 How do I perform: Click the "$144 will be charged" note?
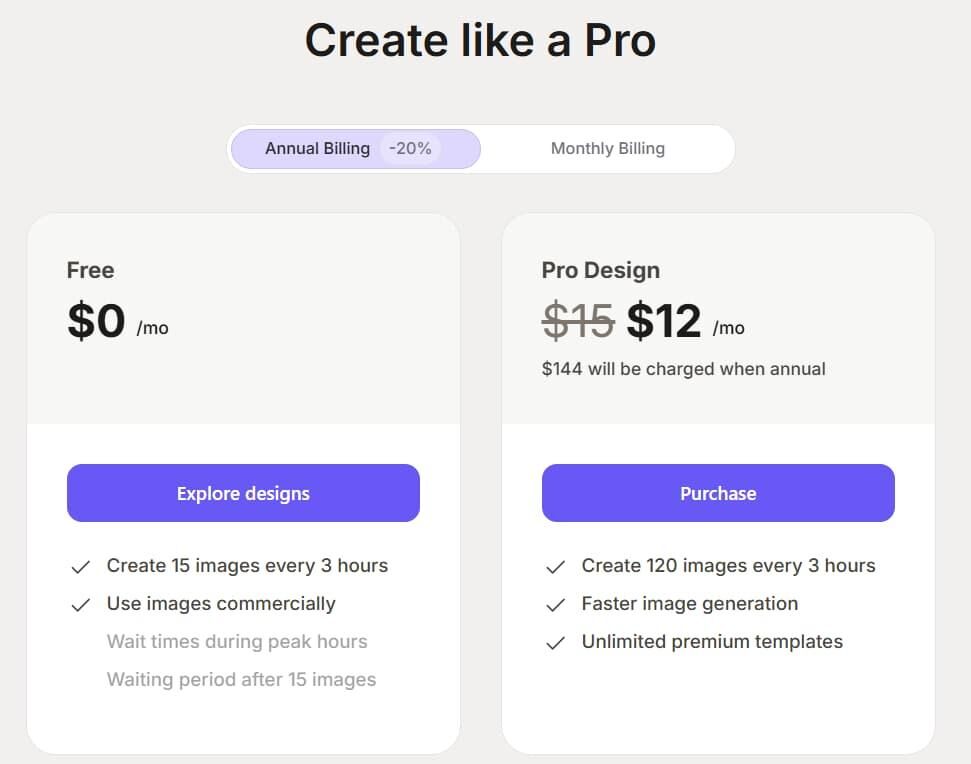pos(683,369)
